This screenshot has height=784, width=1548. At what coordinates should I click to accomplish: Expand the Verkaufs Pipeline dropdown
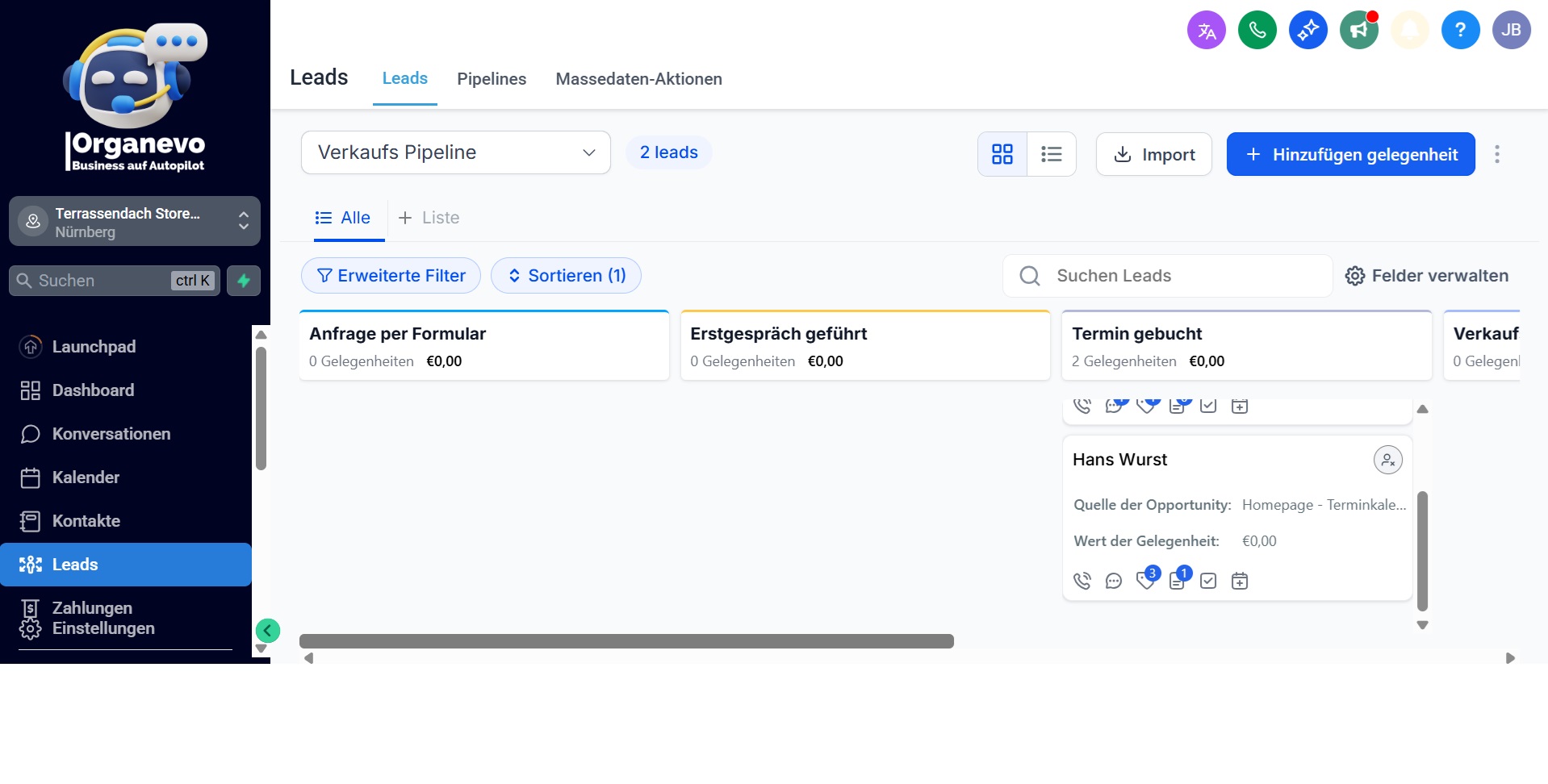455,152
